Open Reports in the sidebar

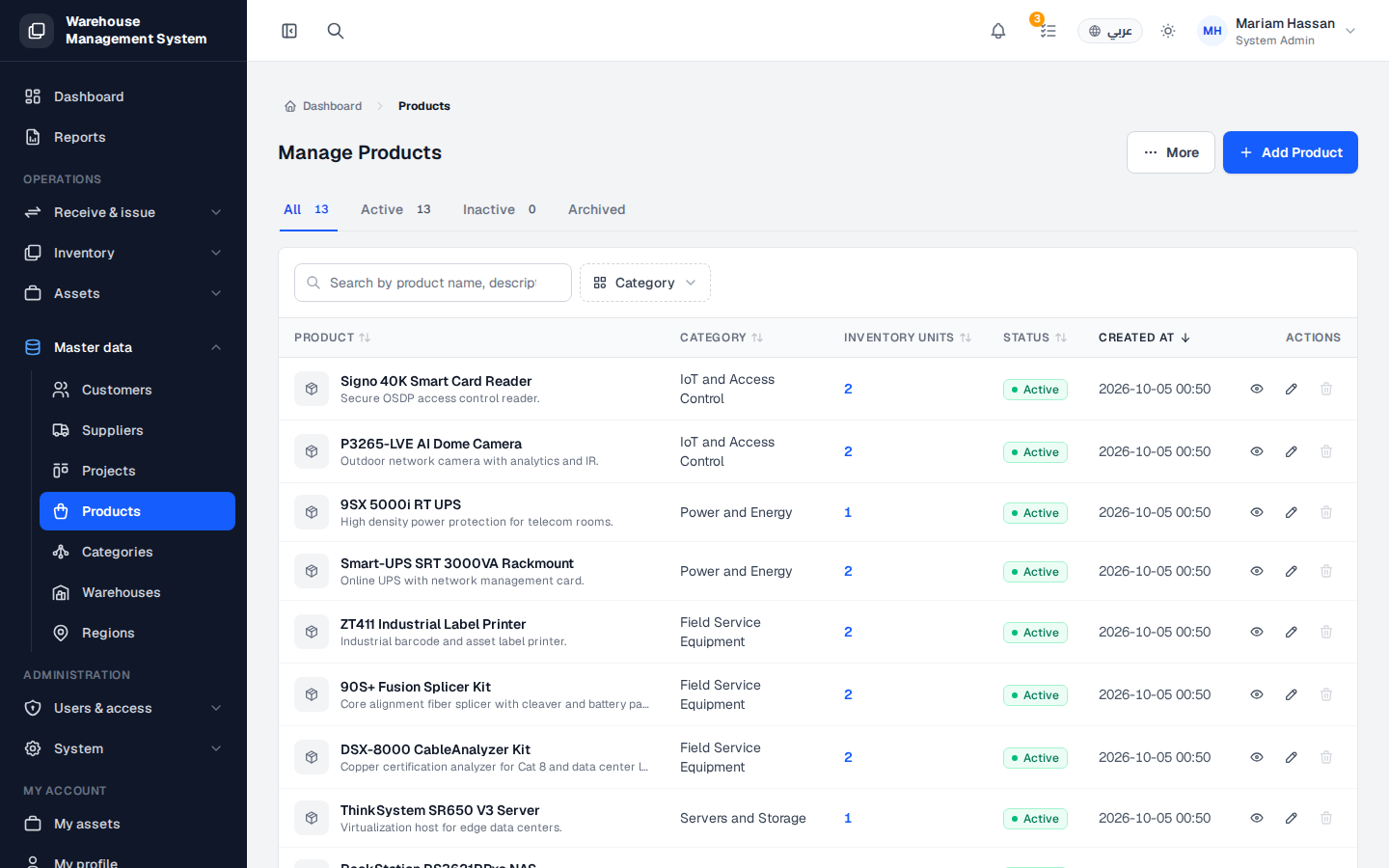point(123,137)
